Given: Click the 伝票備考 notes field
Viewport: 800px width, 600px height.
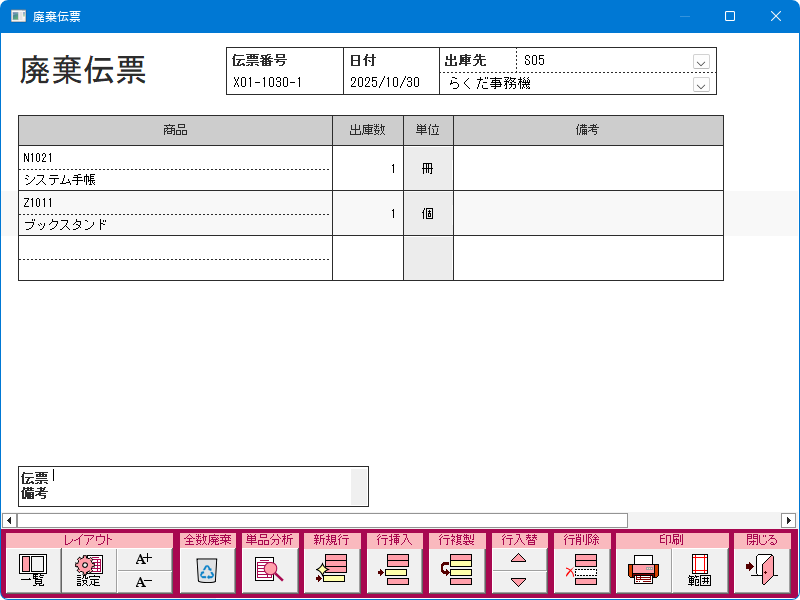Looking at the screenshot, I should (x=200, y=486).
